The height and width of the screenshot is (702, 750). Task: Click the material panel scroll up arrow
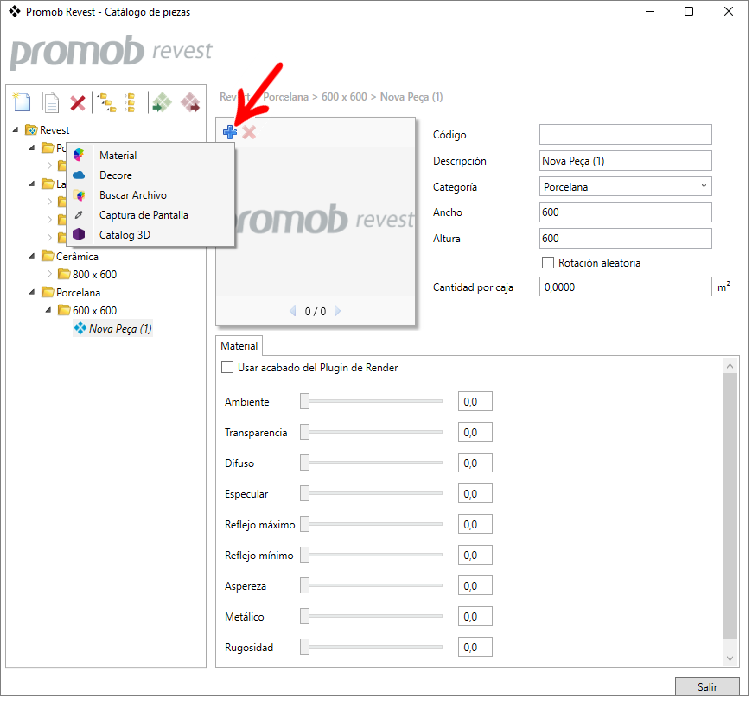click(x=729, y=366)
